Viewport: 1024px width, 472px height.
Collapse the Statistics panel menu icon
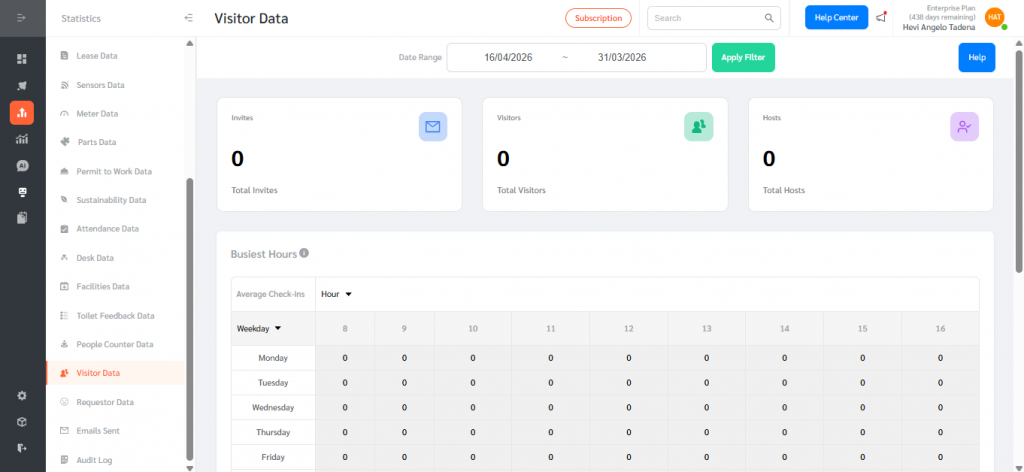[189, 18]
